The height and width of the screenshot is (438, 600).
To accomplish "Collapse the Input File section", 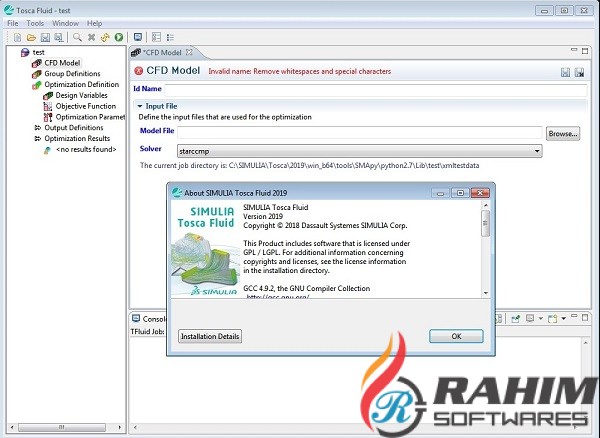I will tap(140, 106).
